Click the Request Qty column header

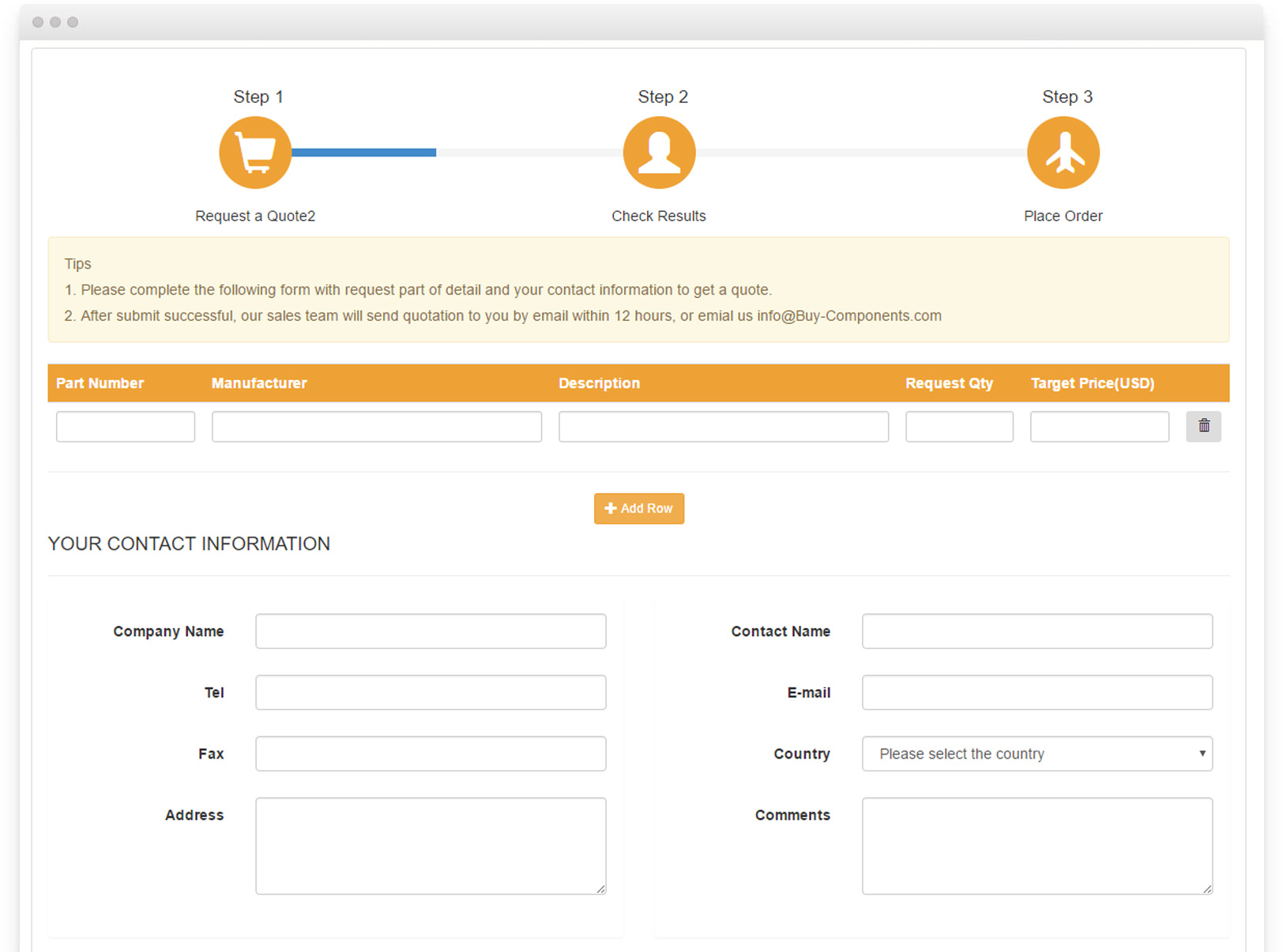[949, 383]
